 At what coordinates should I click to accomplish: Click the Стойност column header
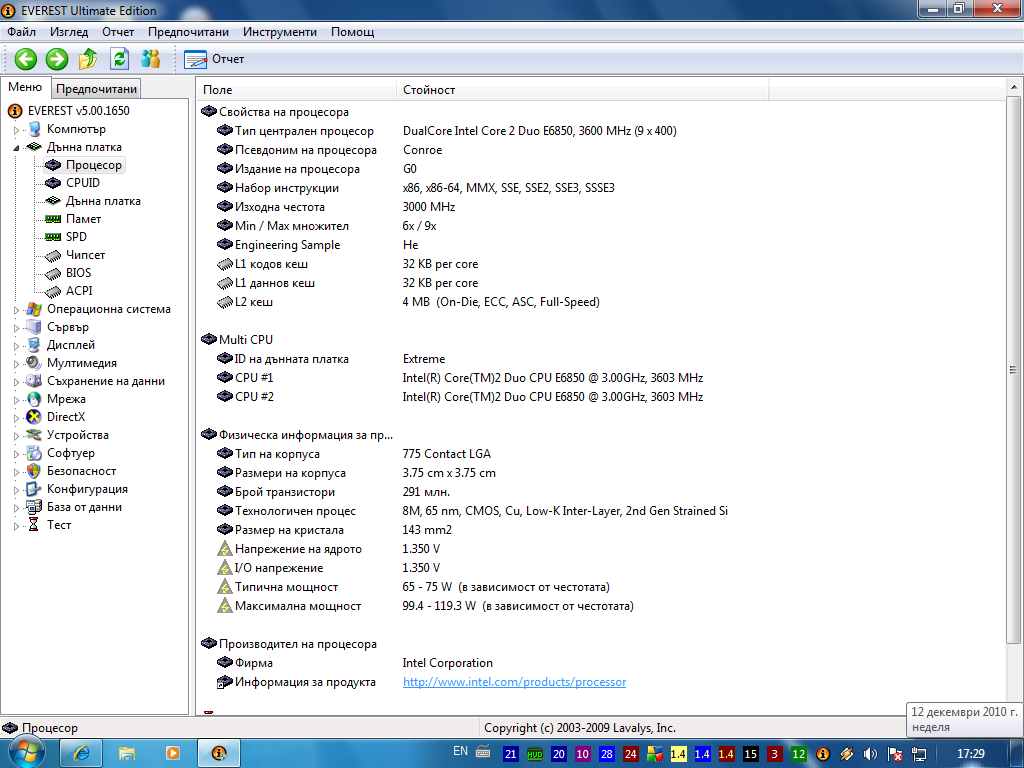click(582, 89)
